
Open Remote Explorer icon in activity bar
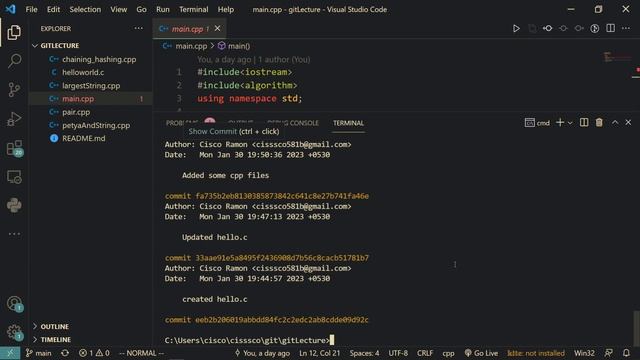14,177
